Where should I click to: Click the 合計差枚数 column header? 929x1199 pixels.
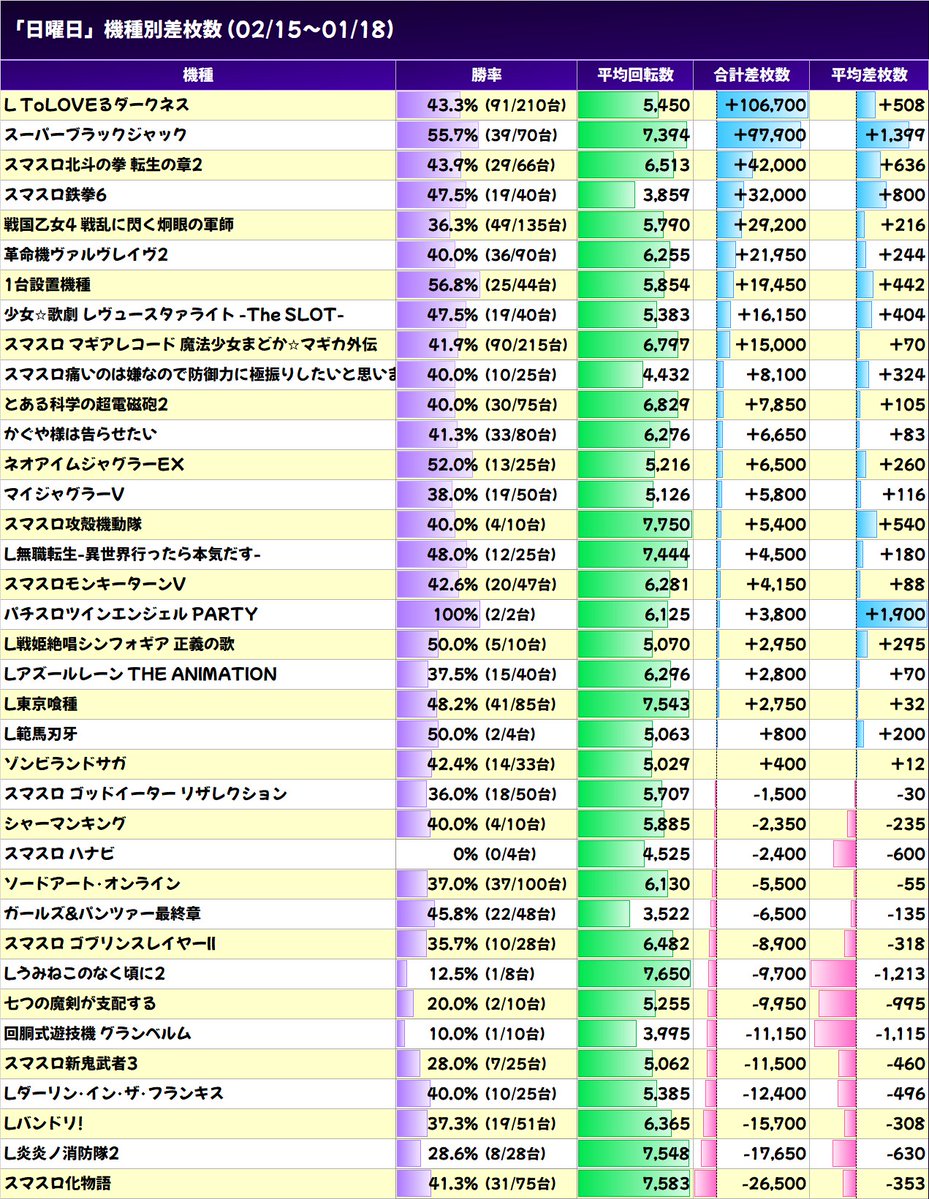[x=752, y=75]
